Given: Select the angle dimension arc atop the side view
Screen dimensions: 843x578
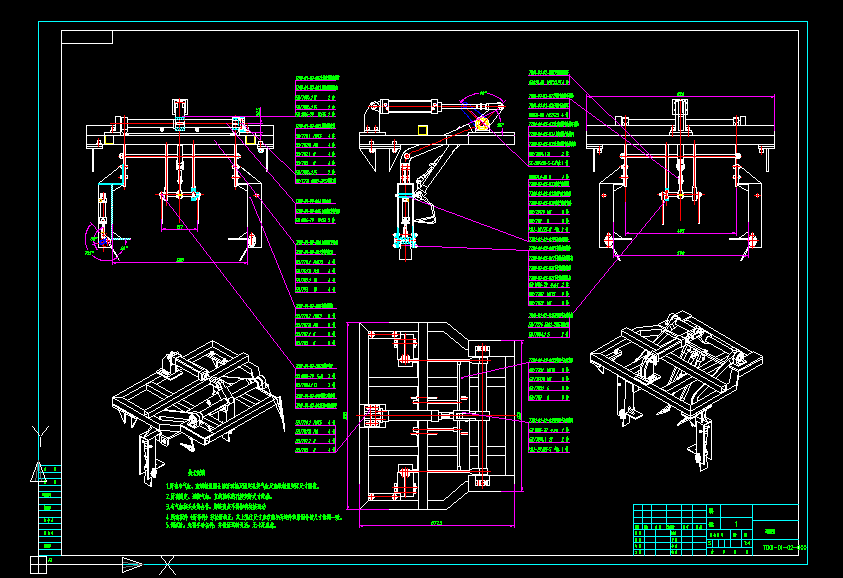Looking at the screenshot, I should [482, 96].
